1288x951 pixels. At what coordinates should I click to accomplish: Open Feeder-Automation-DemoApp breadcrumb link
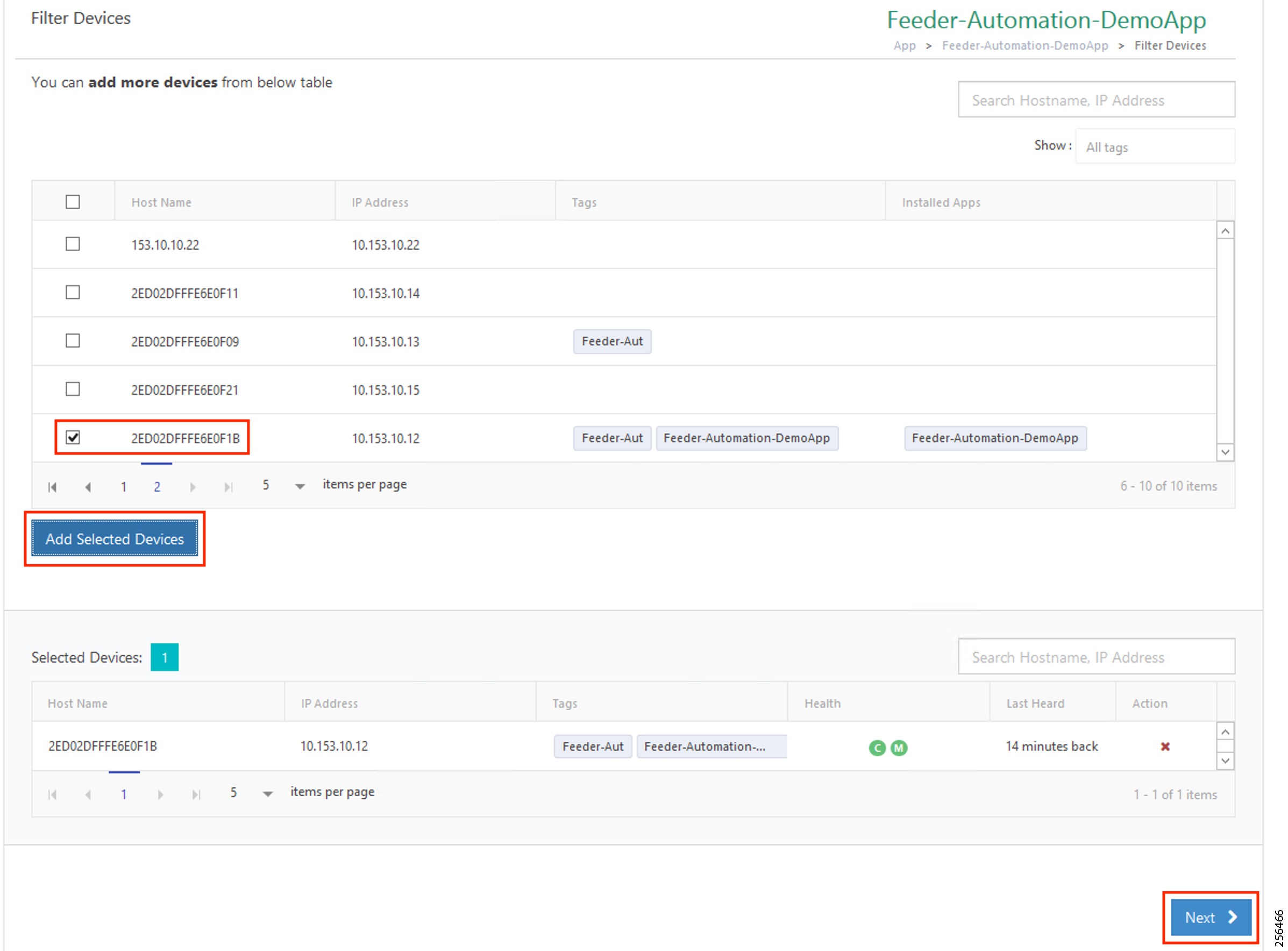point(1024,46)
